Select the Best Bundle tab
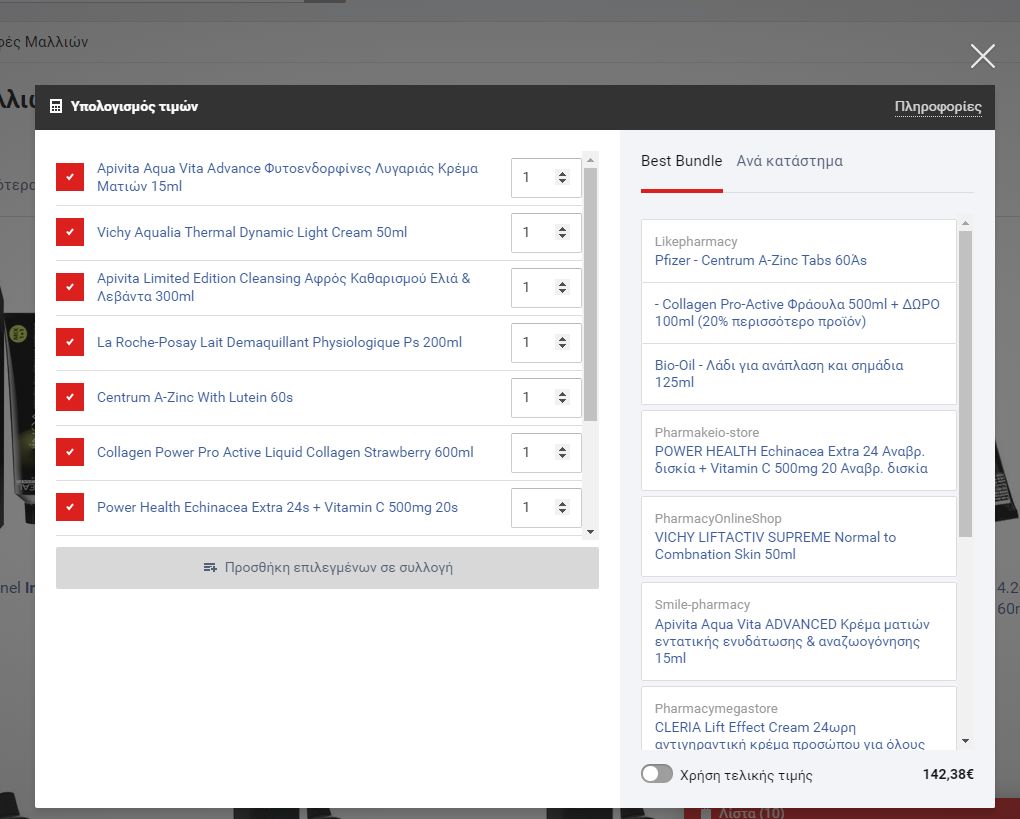This screenshot has height=819, width=1020. pos(681,161)
